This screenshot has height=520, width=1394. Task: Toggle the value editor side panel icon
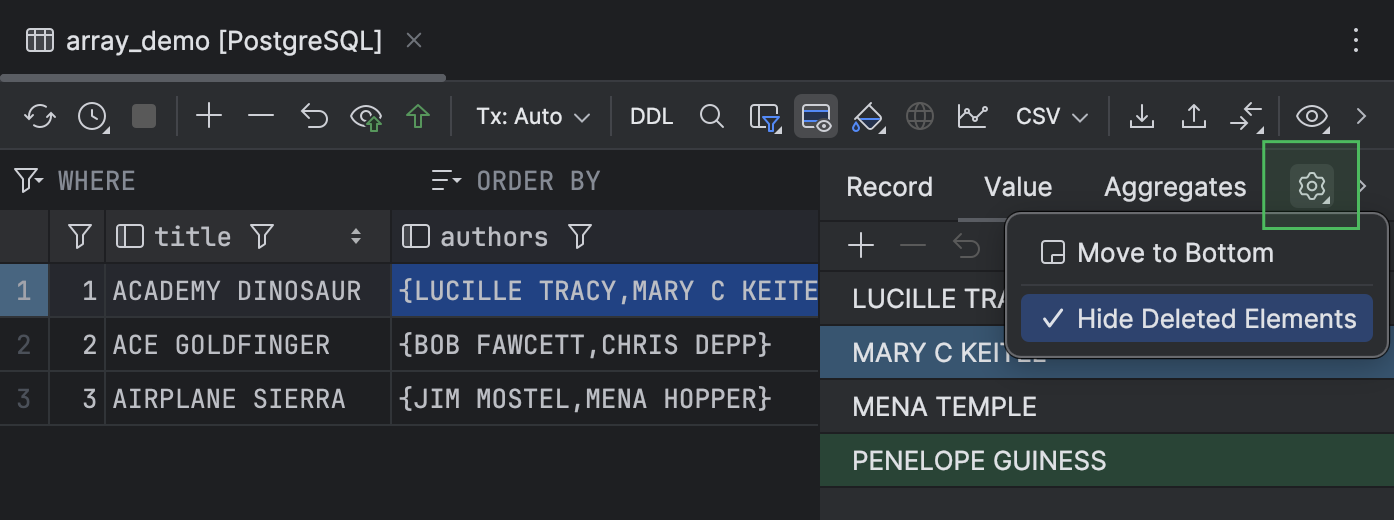(x=816, y=116)
